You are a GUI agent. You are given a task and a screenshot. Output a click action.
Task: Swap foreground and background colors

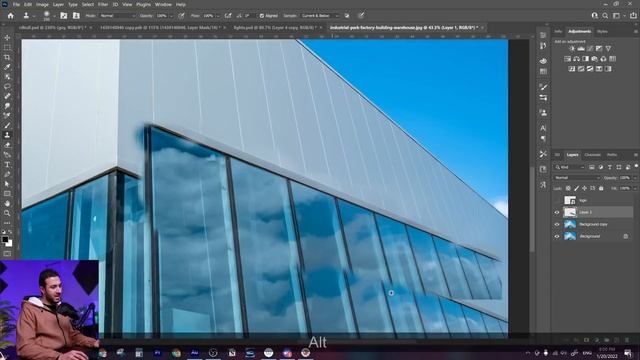pyautogui.click(x=10, y=233)
